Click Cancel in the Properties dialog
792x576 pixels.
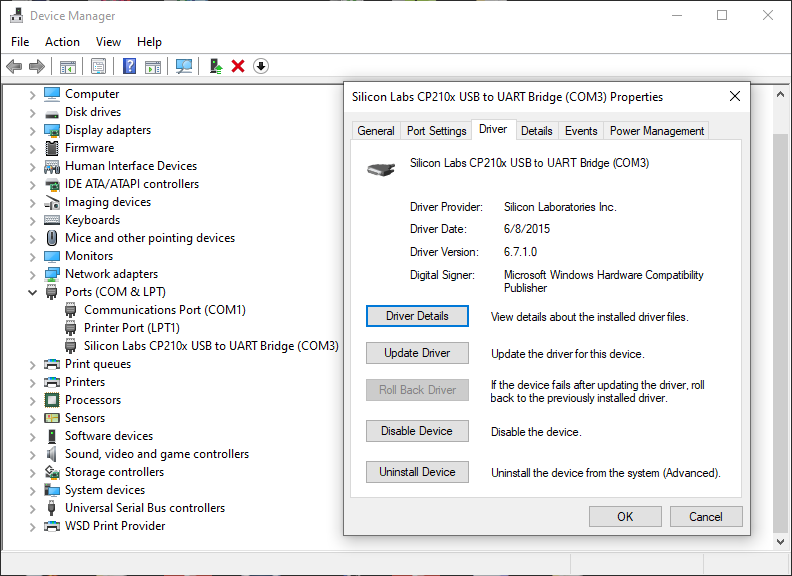tap(705, 517)
